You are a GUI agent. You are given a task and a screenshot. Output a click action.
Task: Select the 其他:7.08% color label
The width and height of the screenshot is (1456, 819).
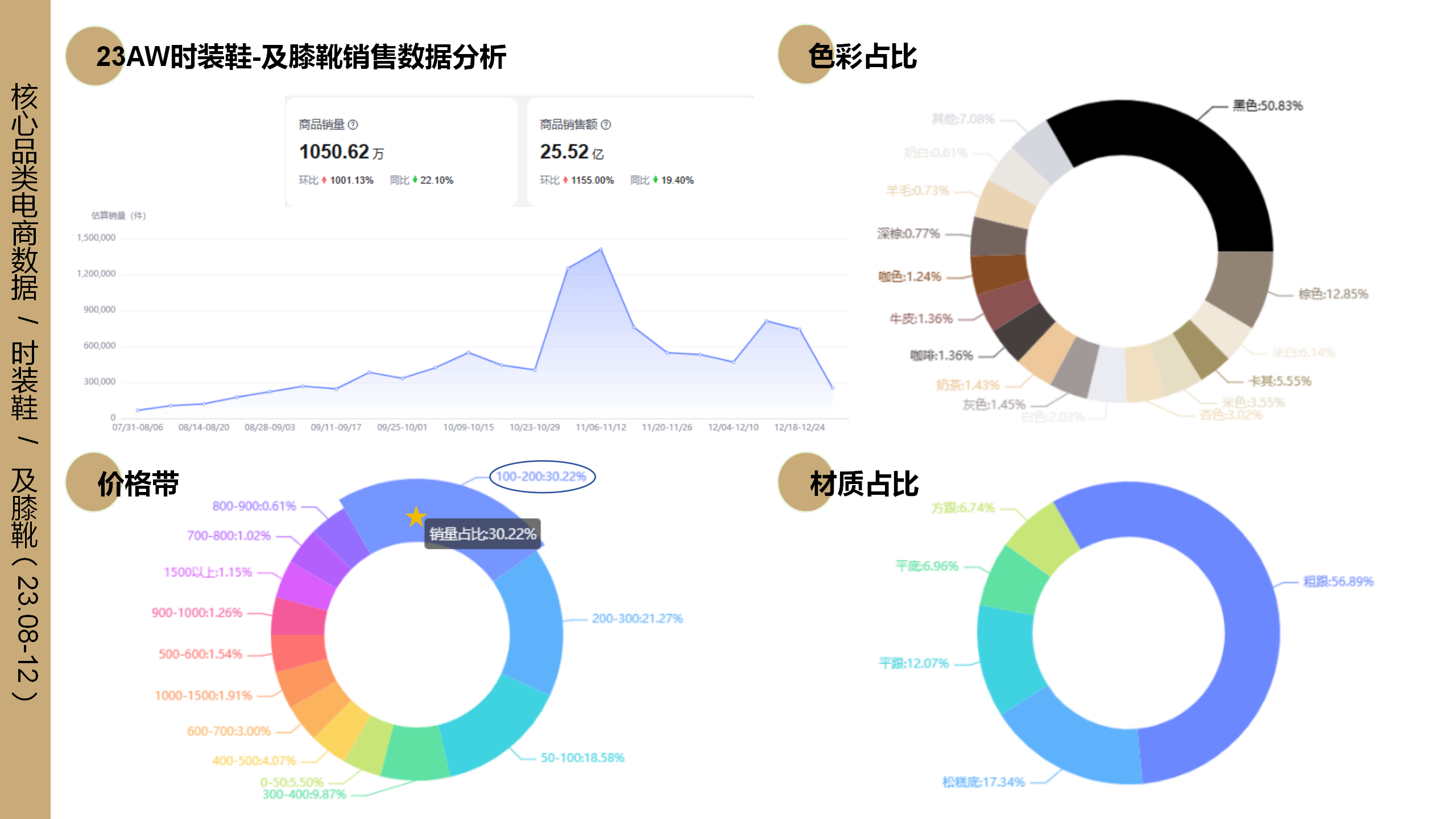coord(963,119)
